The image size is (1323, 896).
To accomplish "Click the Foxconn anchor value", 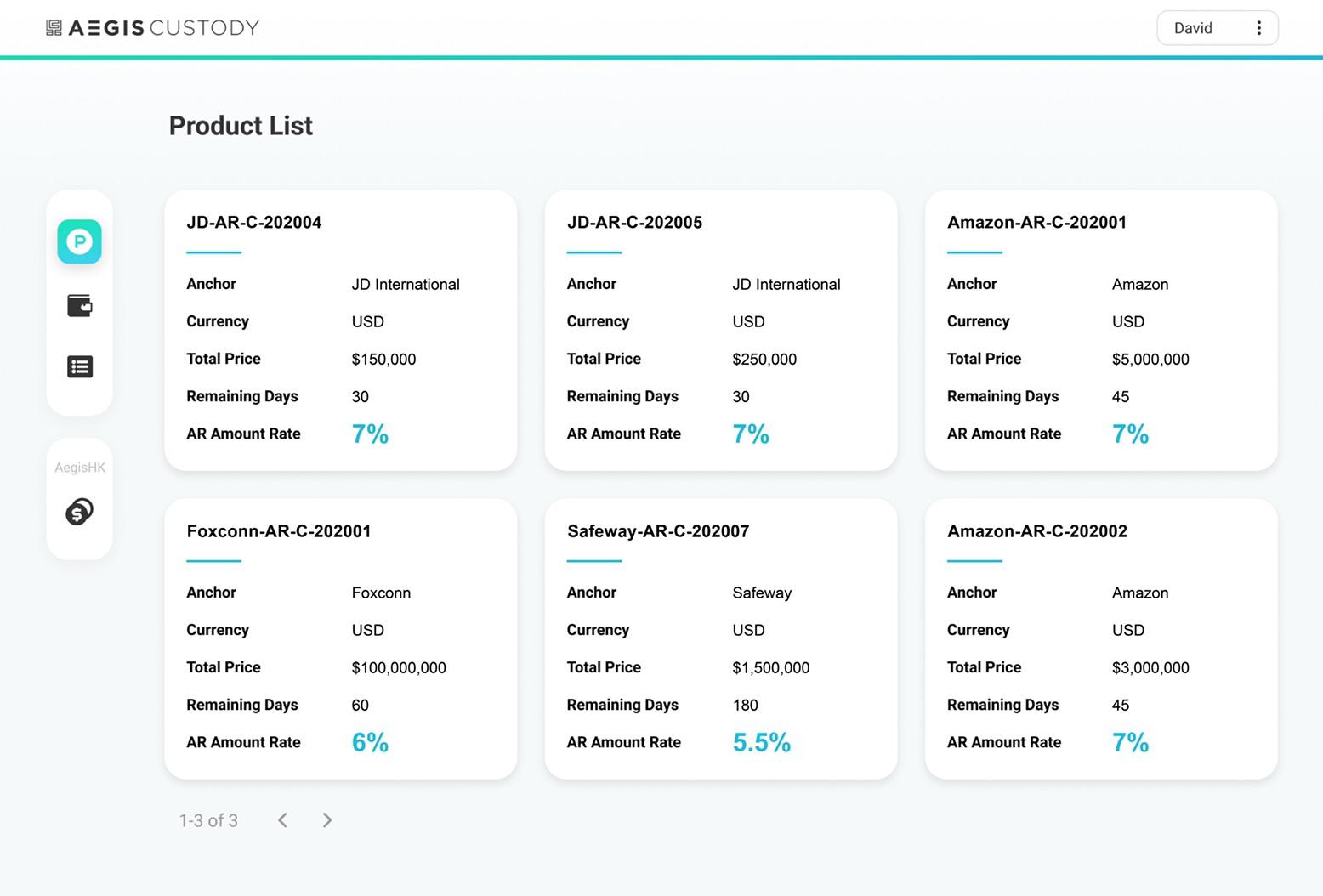I will click(x=381, y=593).
